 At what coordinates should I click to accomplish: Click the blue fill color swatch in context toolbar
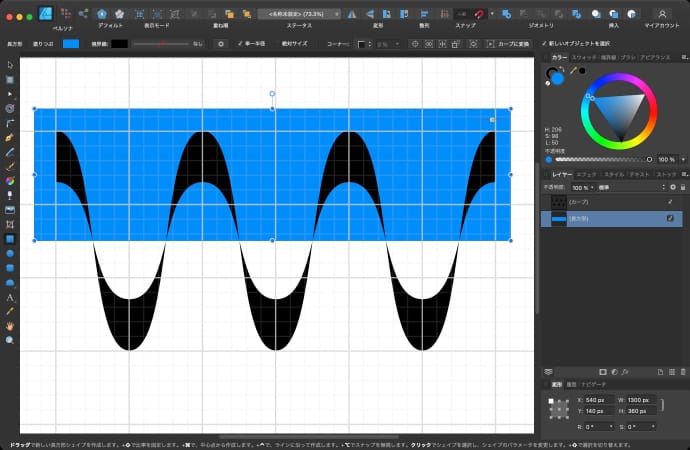click(x=71, y=44)
